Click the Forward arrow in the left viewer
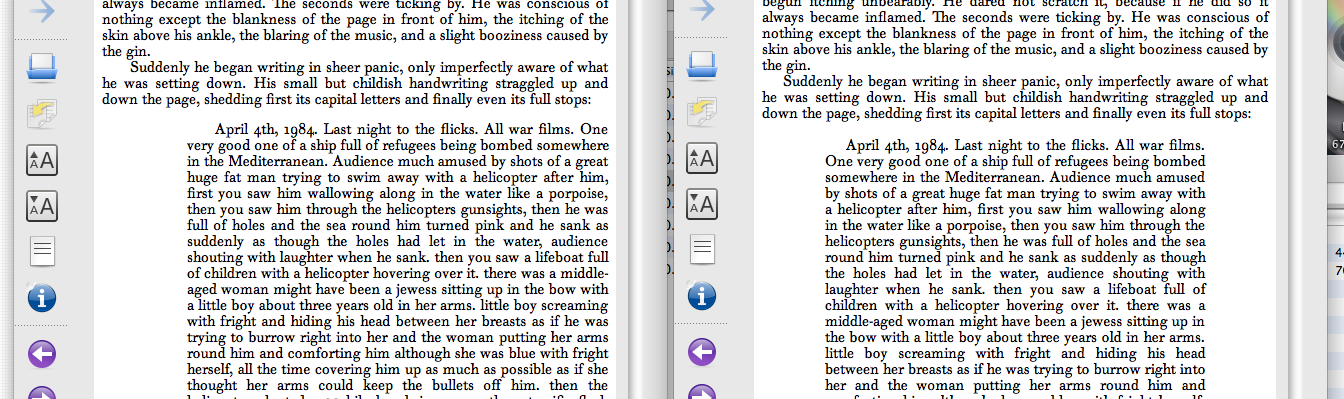Screen dimensions: 1344x399 [x=42, y=10]
